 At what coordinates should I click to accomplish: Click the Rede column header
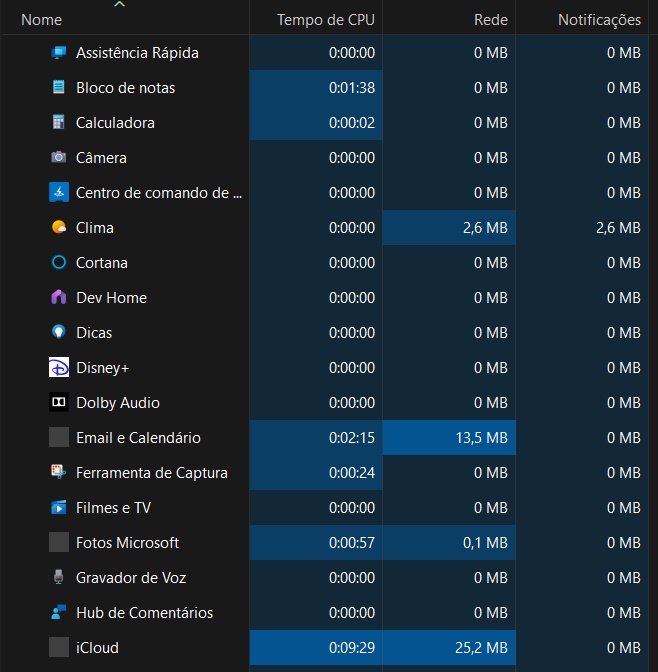(490, 20)
